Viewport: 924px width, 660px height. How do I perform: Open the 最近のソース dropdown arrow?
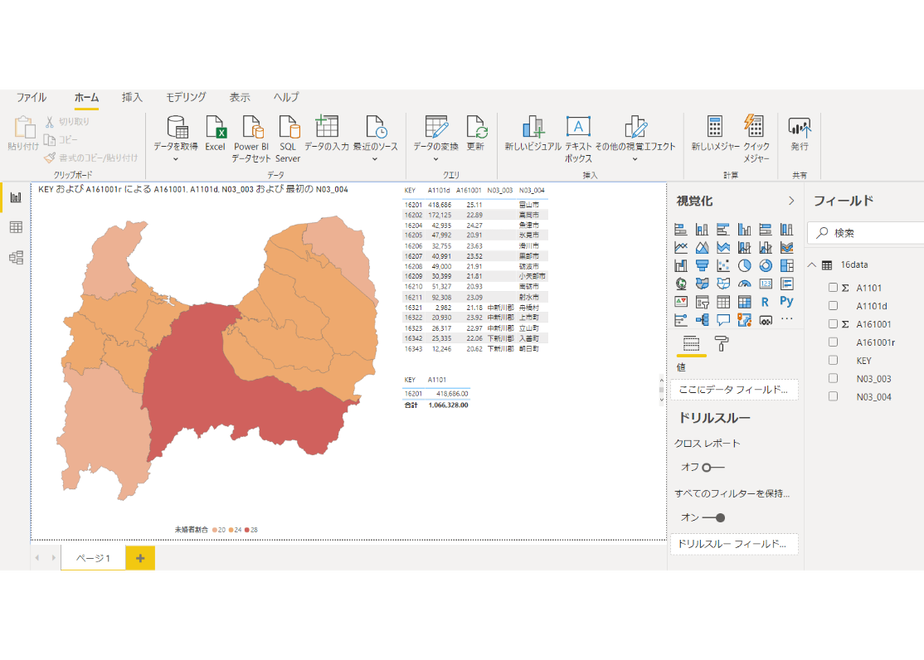(375, 159)
